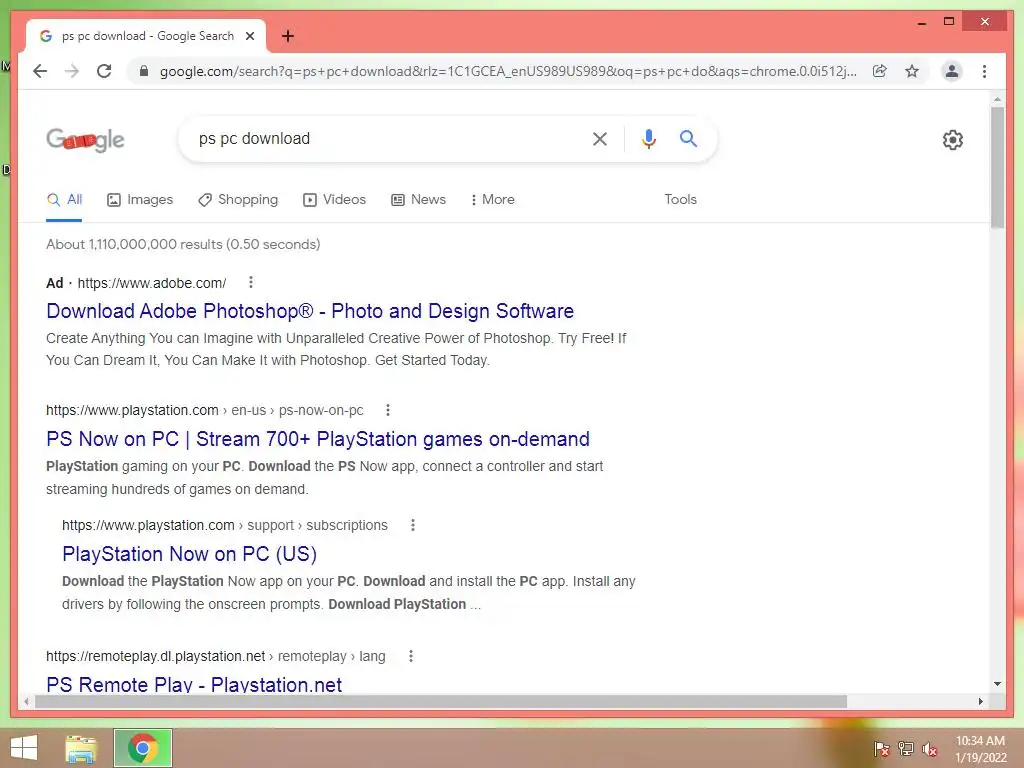Open the Chrome profile avatar
This screenshot has width=1024, height=768.
click(952, 71)
